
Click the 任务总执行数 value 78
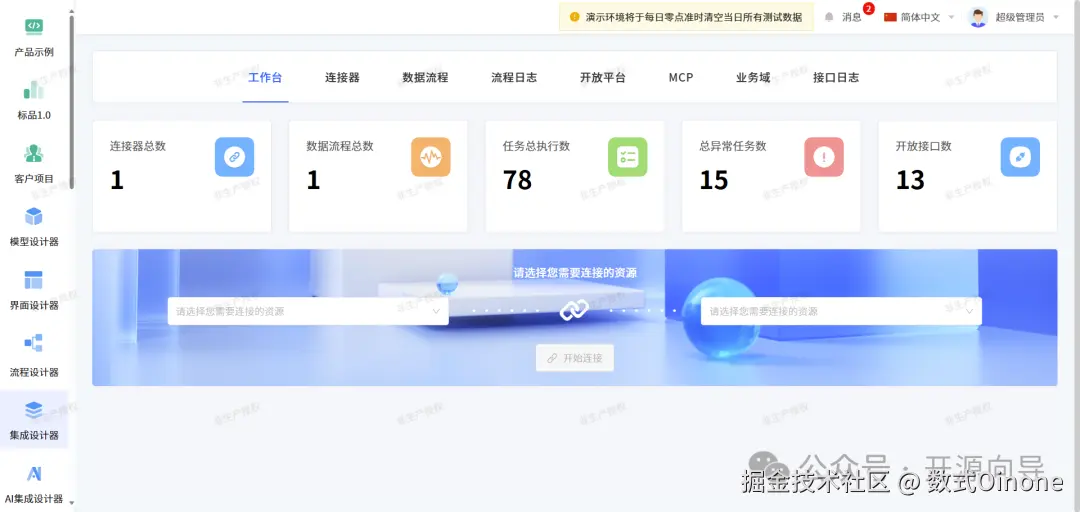[517, 180]
